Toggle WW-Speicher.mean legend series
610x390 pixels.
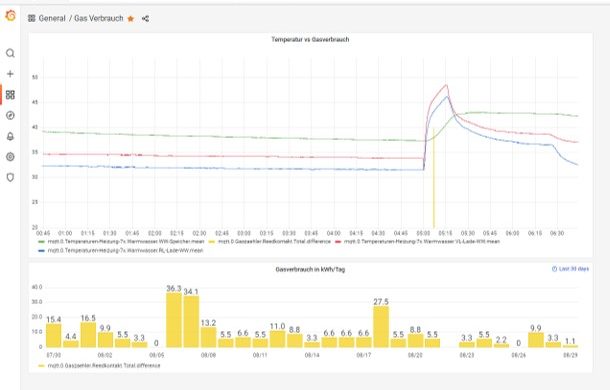point(126,242)
